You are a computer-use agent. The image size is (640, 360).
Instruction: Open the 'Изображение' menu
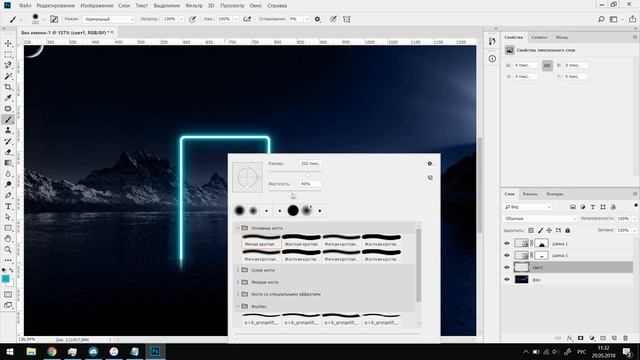click(x=97, y=6)
